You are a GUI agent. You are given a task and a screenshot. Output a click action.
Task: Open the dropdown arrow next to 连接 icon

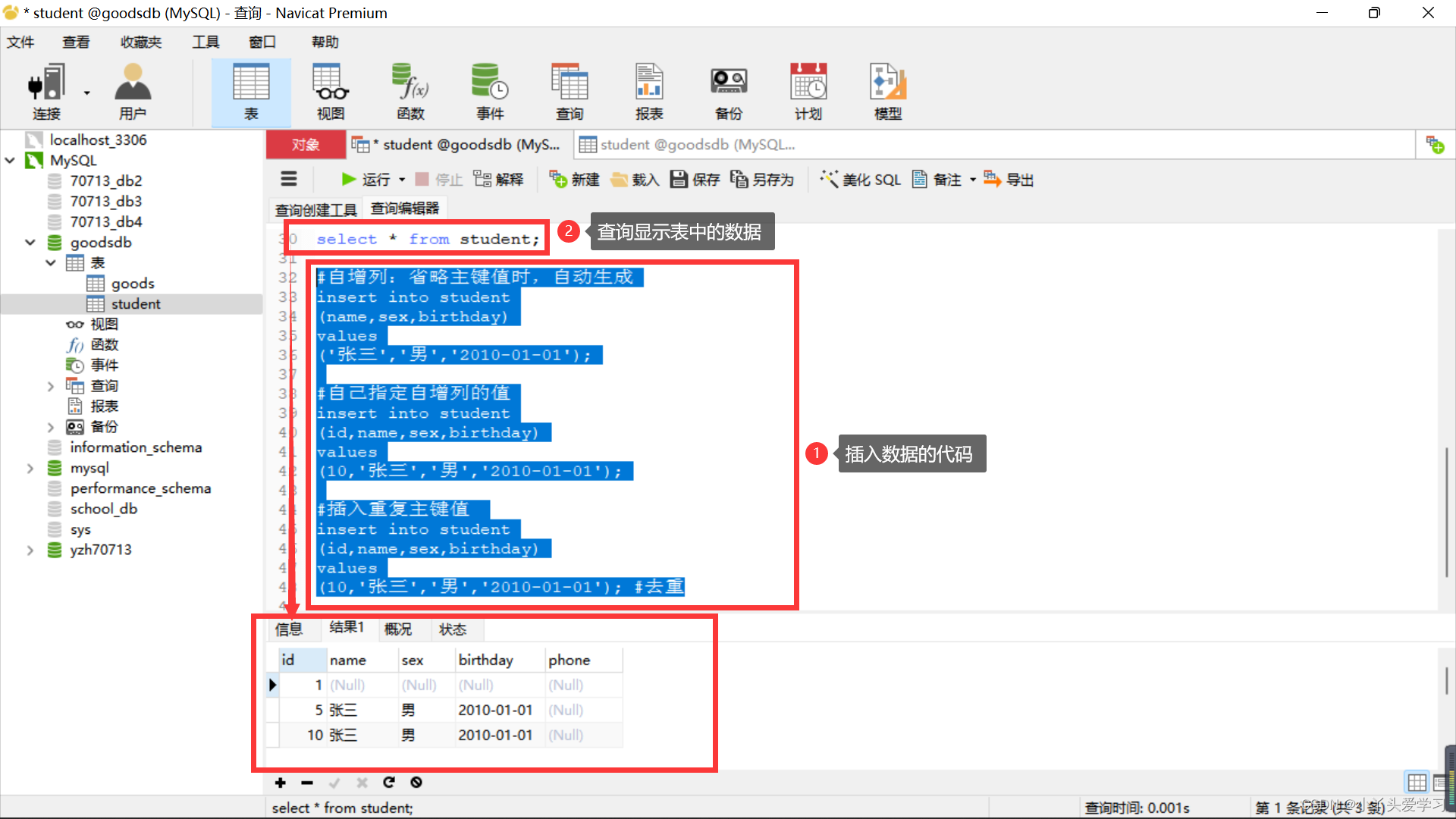(x=86, y=93)
